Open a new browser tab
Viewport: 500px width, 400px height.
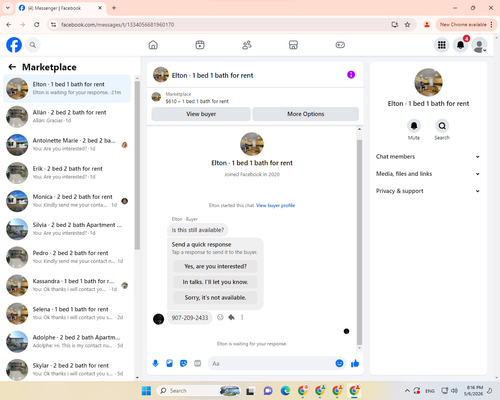pyautogui.click(x=114, y=8)
